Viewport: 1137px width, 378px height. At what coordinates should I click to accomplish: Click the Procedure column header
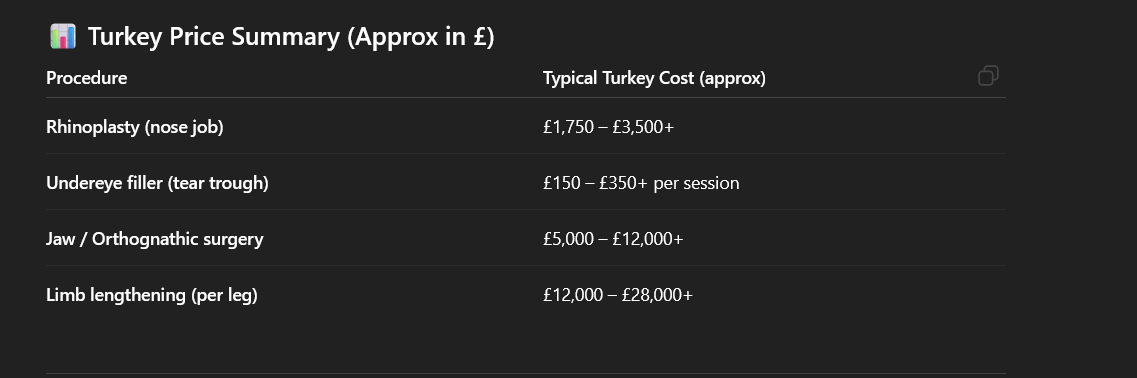coord(86,78)
